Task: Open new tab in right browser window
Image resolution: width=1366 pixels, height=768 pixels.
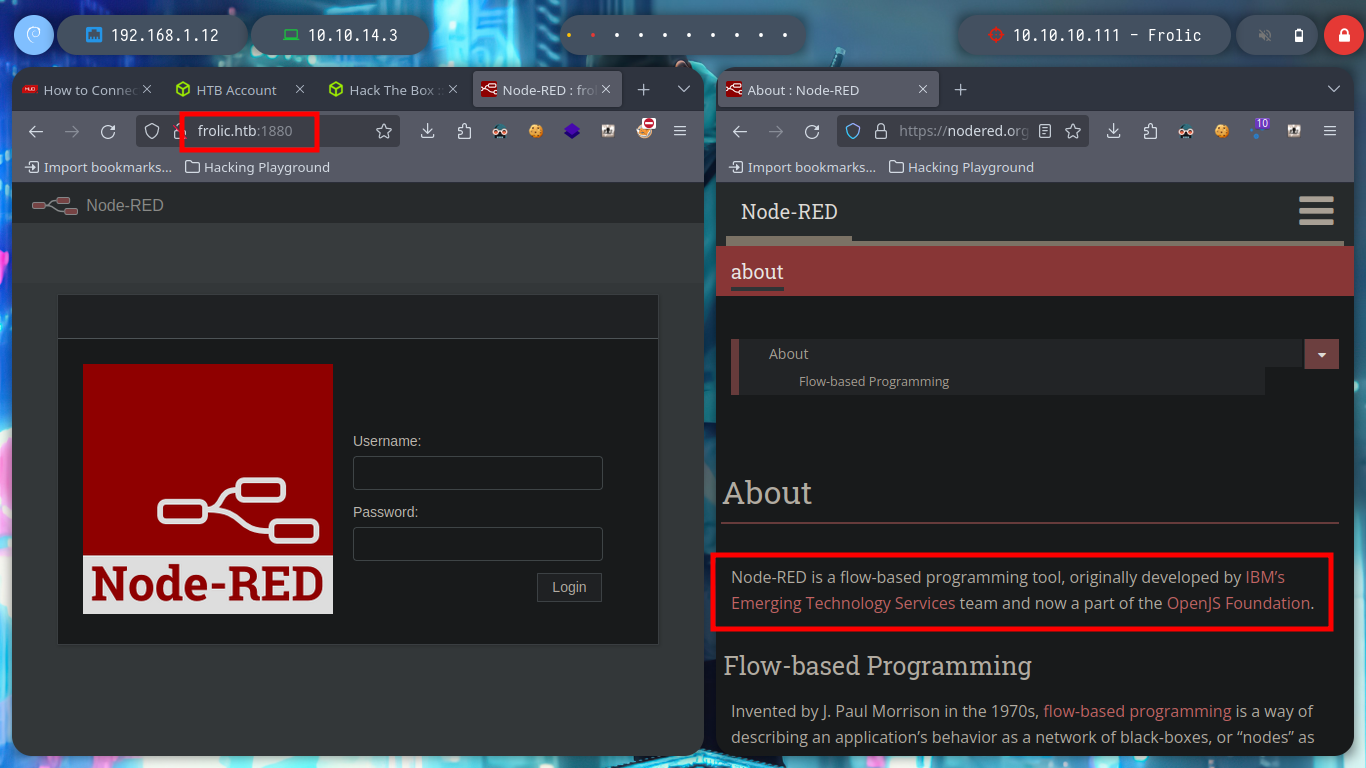Action: click(960, 90)
